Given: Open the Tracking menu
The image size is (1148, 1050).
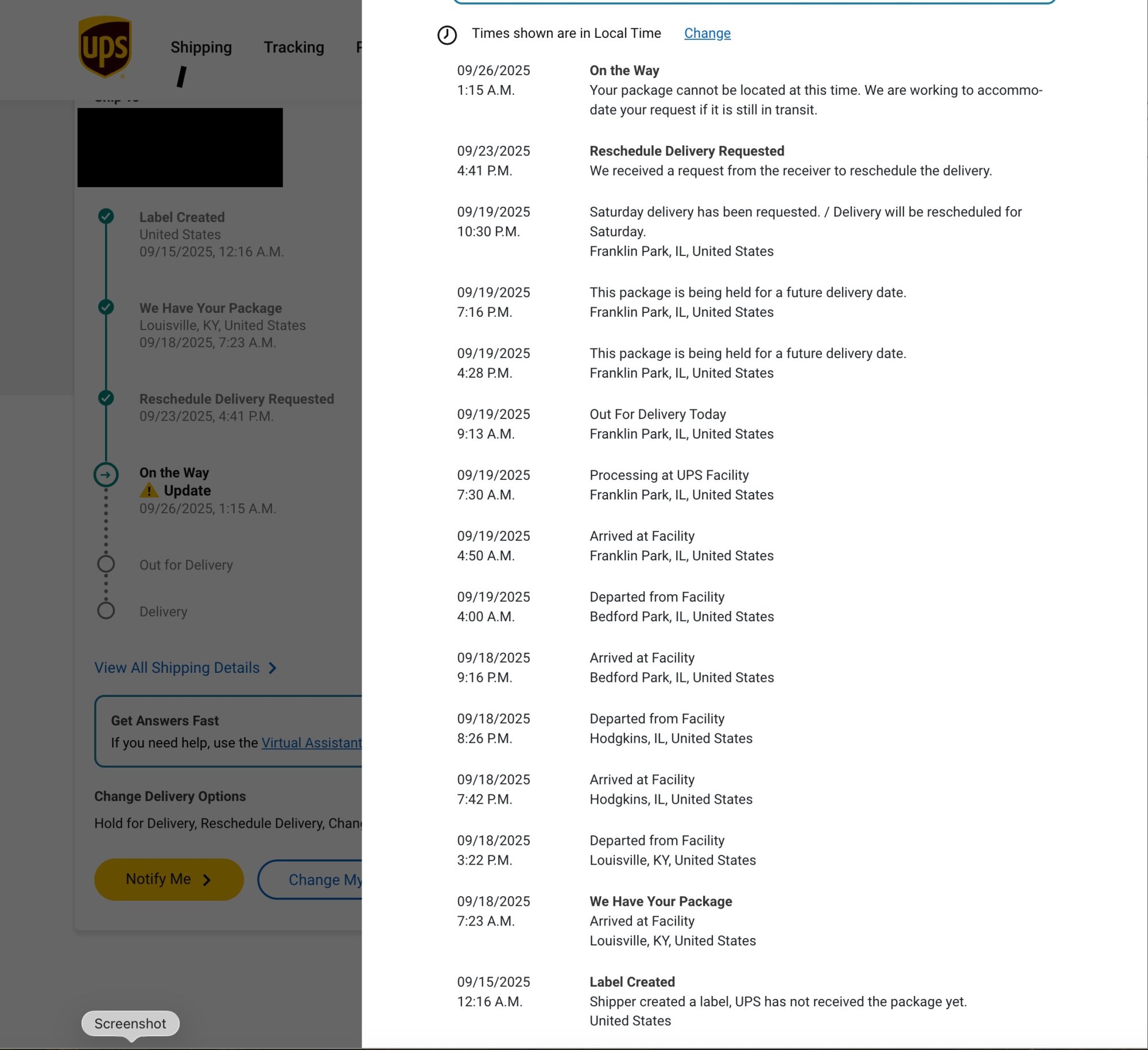Looking at the screenshot, I should (x=293, y=47).
